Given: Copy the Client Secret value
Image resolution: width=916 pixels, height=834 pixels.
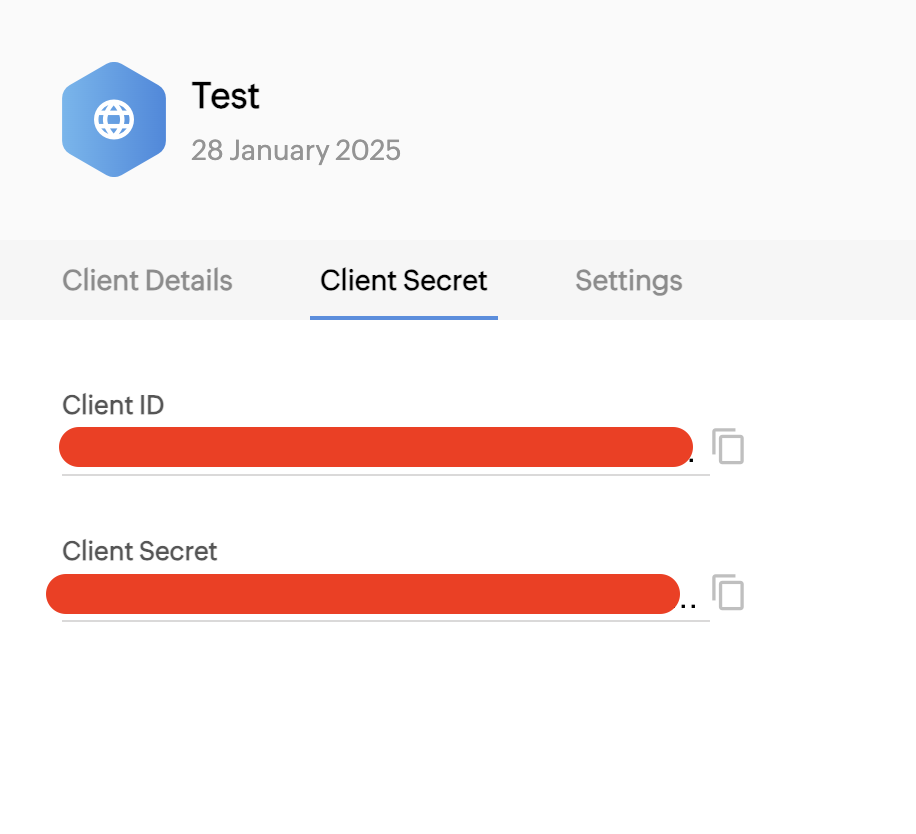Looking at the screenshot, I should click(x=728, y=592).
